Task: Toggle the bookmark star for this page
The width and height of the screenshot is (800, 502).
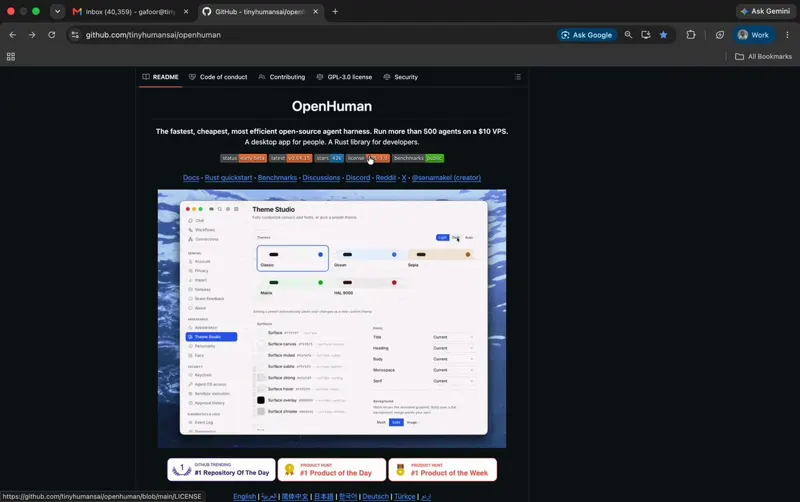Action: (663, 35)
